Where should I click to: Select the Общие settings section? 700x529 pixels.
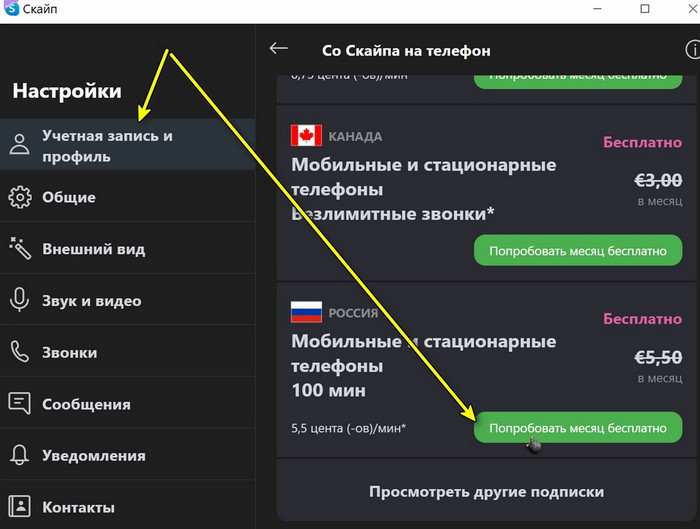128,197
